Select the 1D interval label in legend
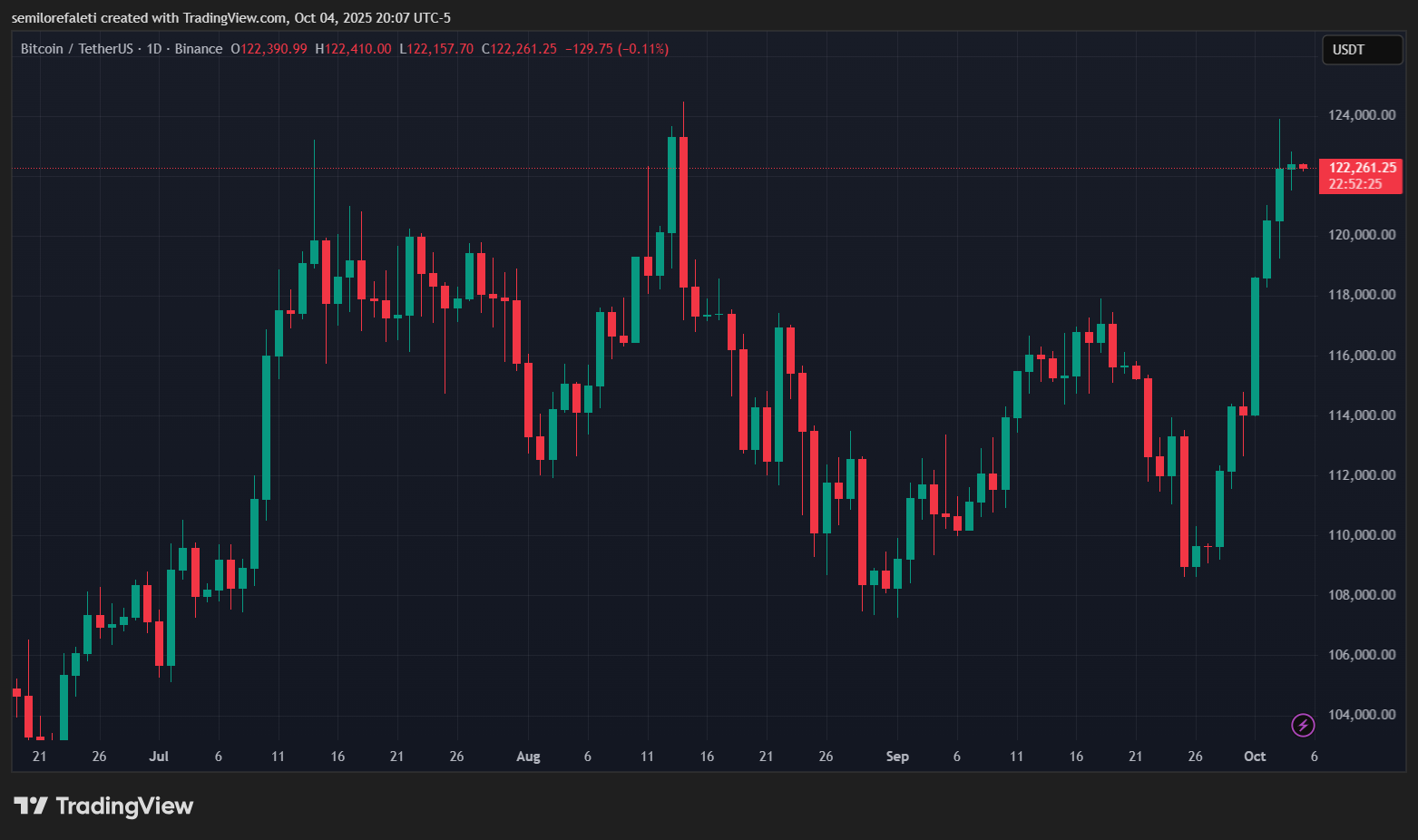The height and width of the screenshot is (840, 1418). [153, 49]
